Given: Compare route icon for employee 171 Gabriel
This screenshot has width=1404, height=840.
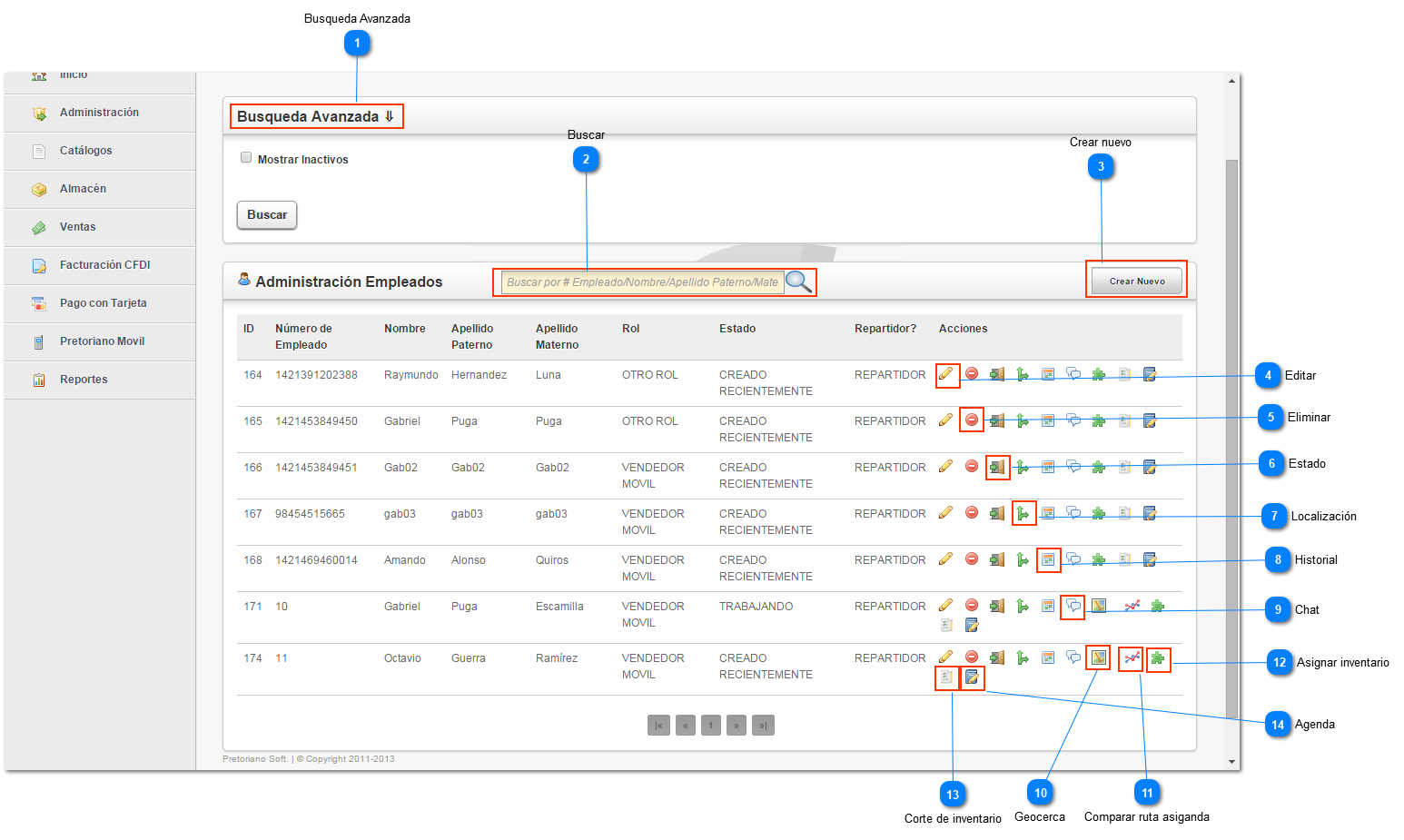Looking at the screenshot, I should tap(1132, 606).
